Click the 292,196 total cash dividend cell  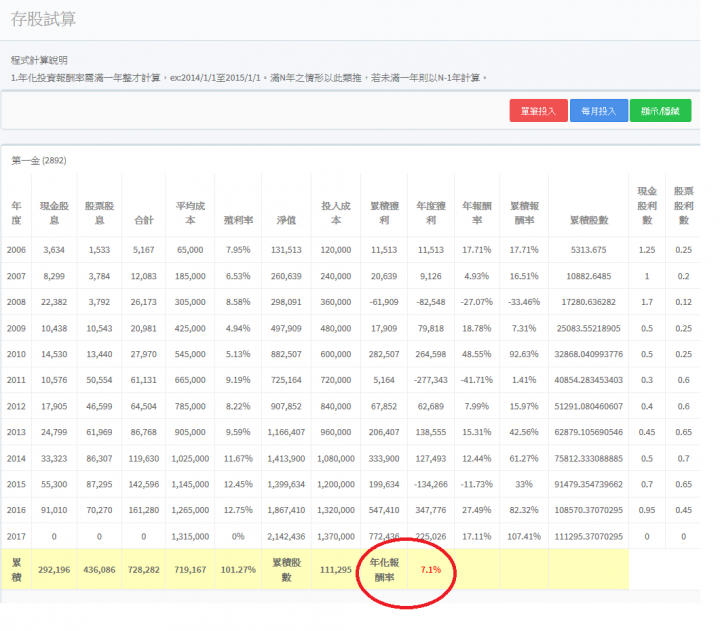click(54, 569)
